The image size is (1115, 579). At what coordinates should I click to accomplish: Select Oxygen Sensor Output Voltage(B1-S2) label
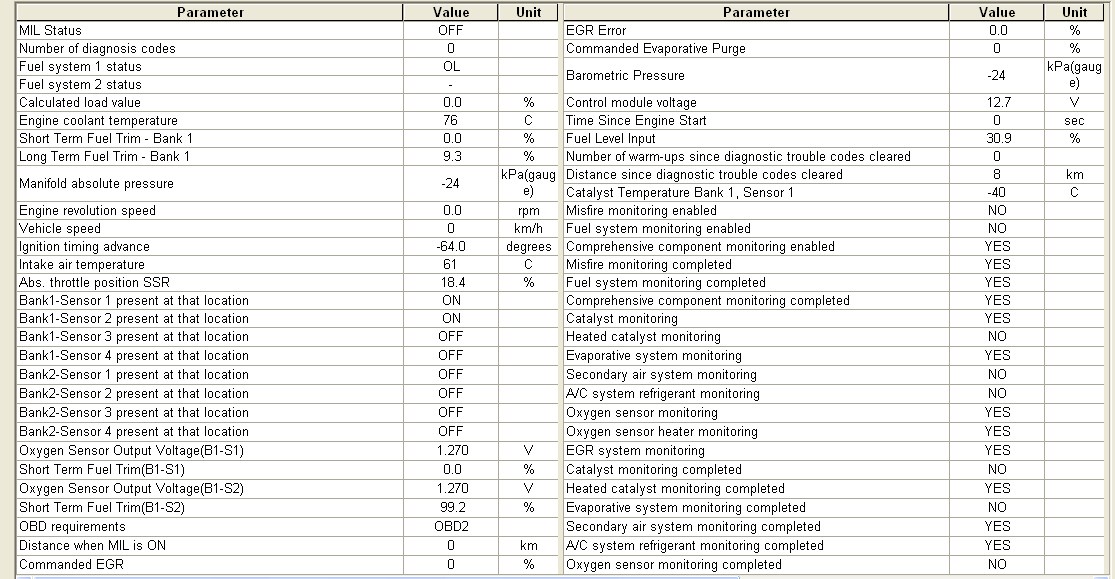click(132, 489)
